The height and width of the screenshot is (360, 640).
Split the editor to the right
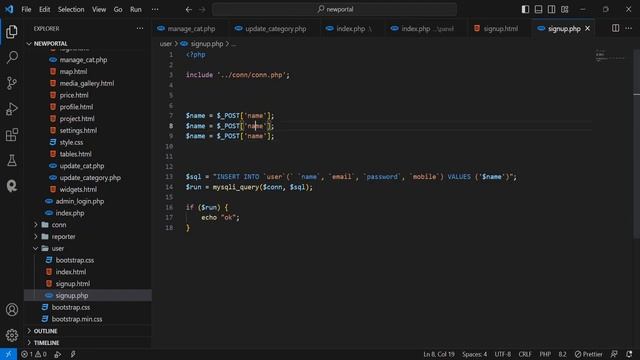615,28
